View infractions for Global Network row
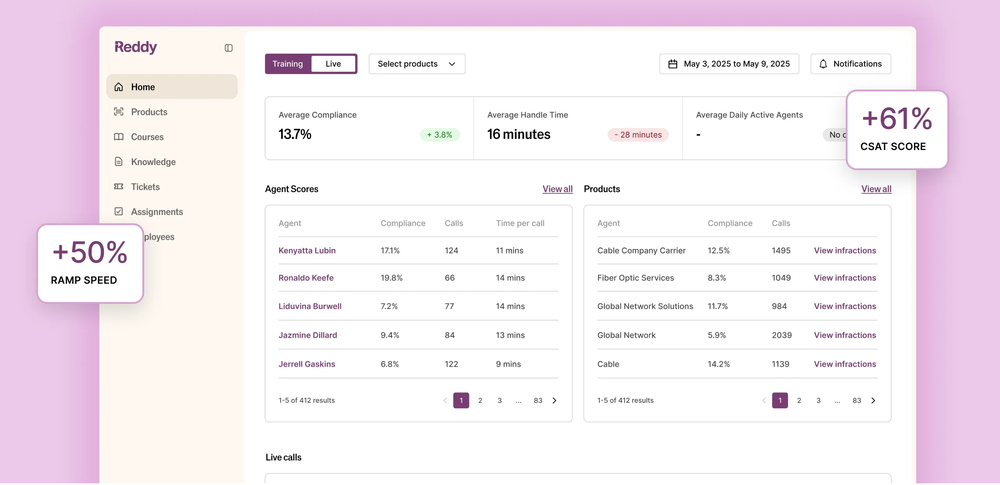Screen dimensions: 1000x485 click(845, 335)
